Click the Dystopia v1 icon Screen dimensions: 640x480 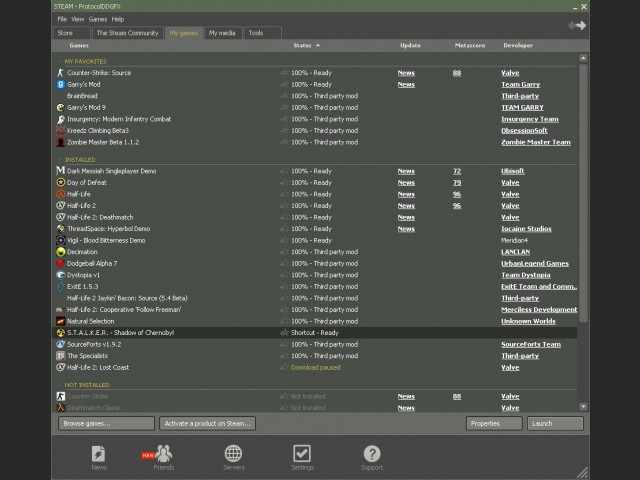60,275
